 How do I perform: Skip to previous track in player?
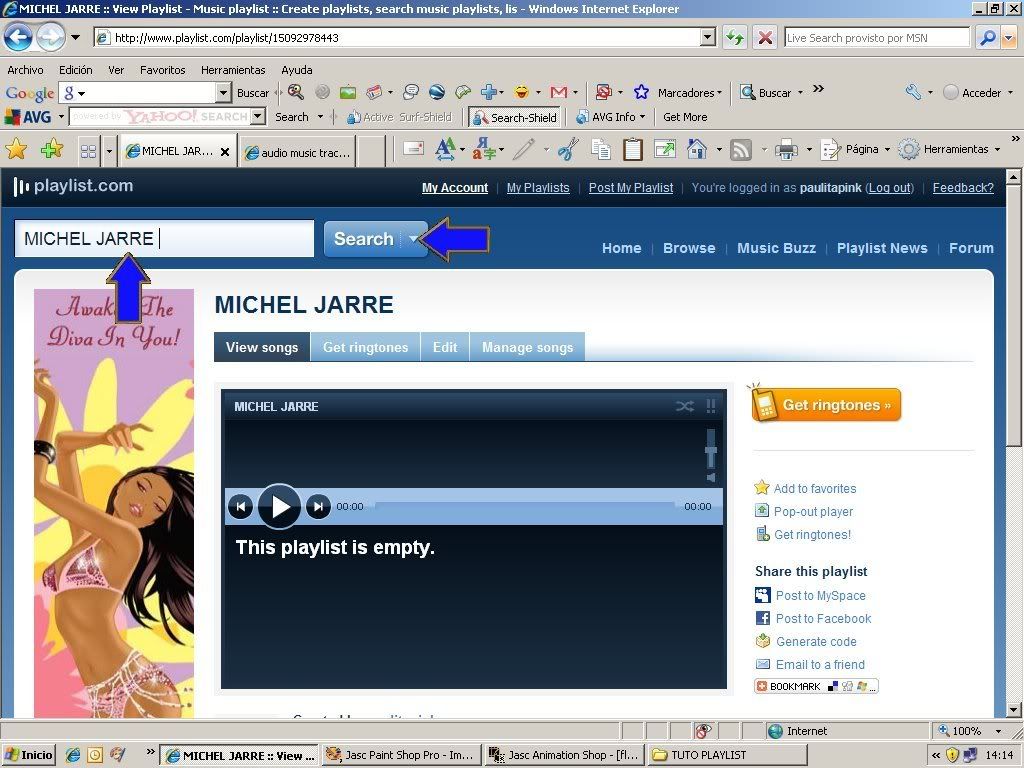[x=240, y=507]
